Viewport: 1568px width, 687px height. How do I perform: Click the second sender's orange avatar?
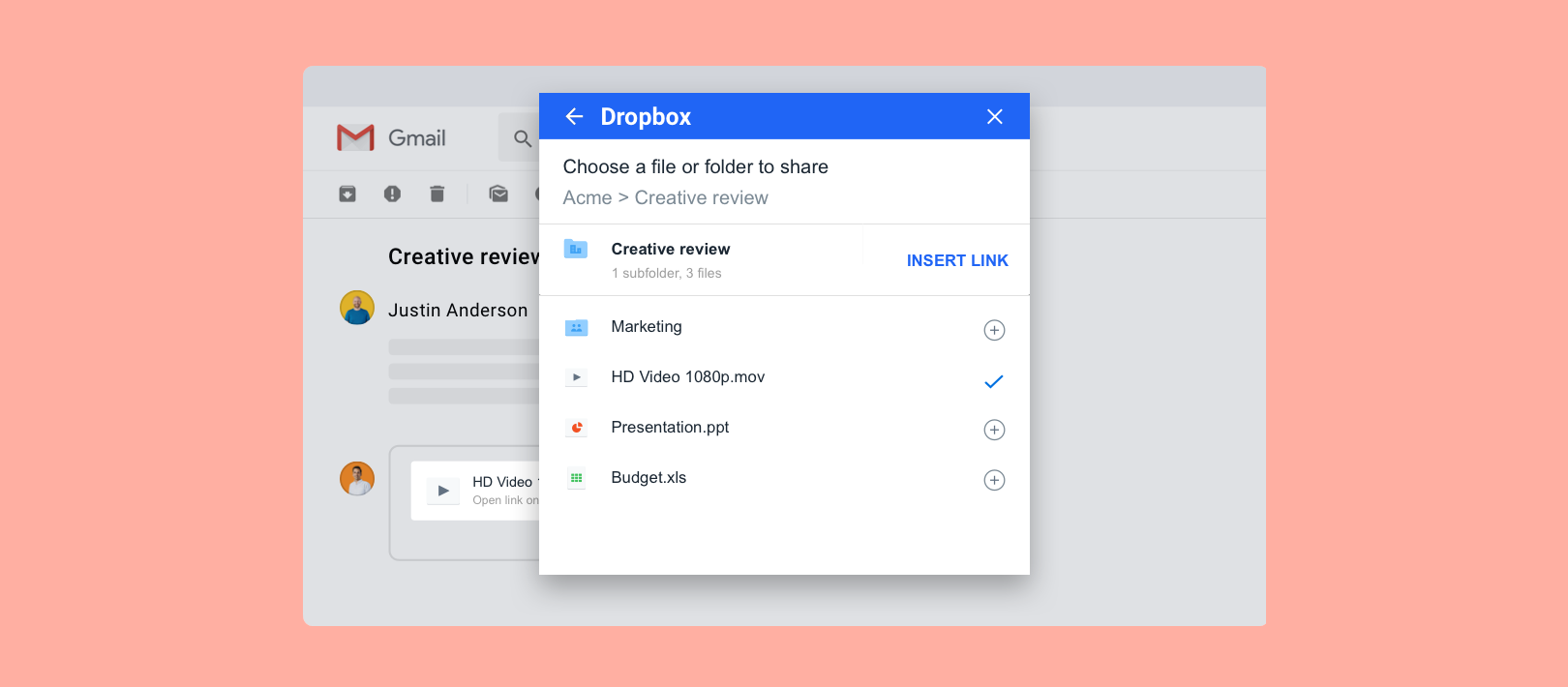pos(357,478)
